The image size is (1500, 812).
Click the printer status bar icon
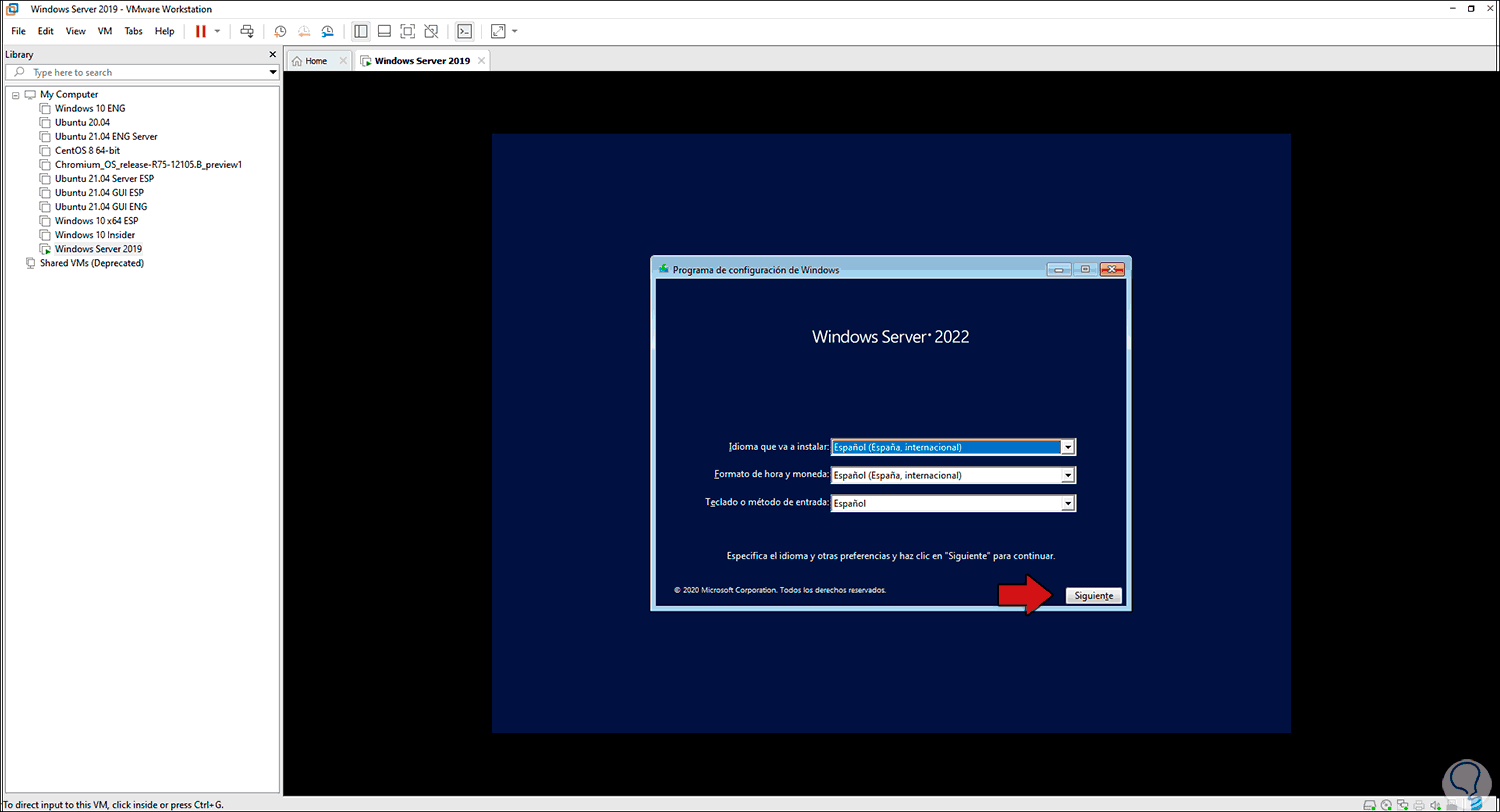pyautogui.click(x=1421, y=804)
